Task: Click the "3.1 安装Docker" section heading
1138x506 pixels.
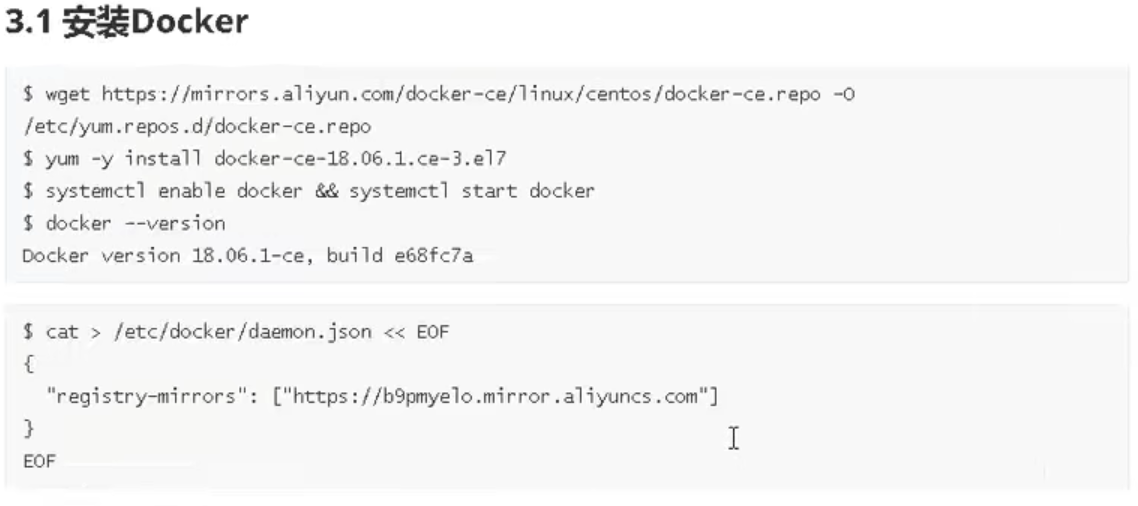Action: pyautogui.click(x=127, y=23)
